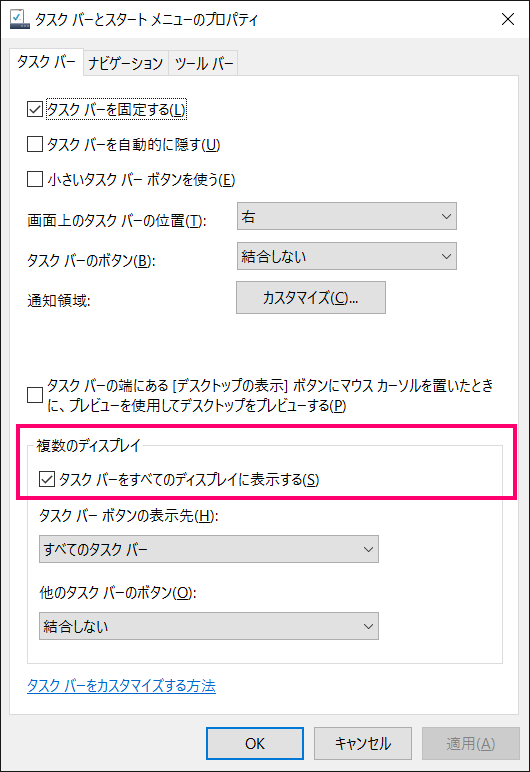Switch to the ナビゲーション tab

[x=126, y=63]
